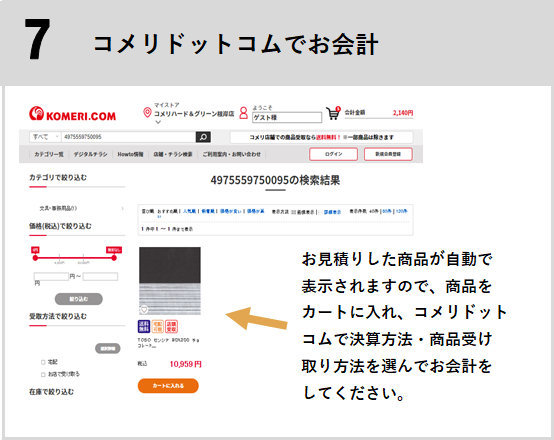
Task: Click the My Store location pin icon
Action: (147, 113)
